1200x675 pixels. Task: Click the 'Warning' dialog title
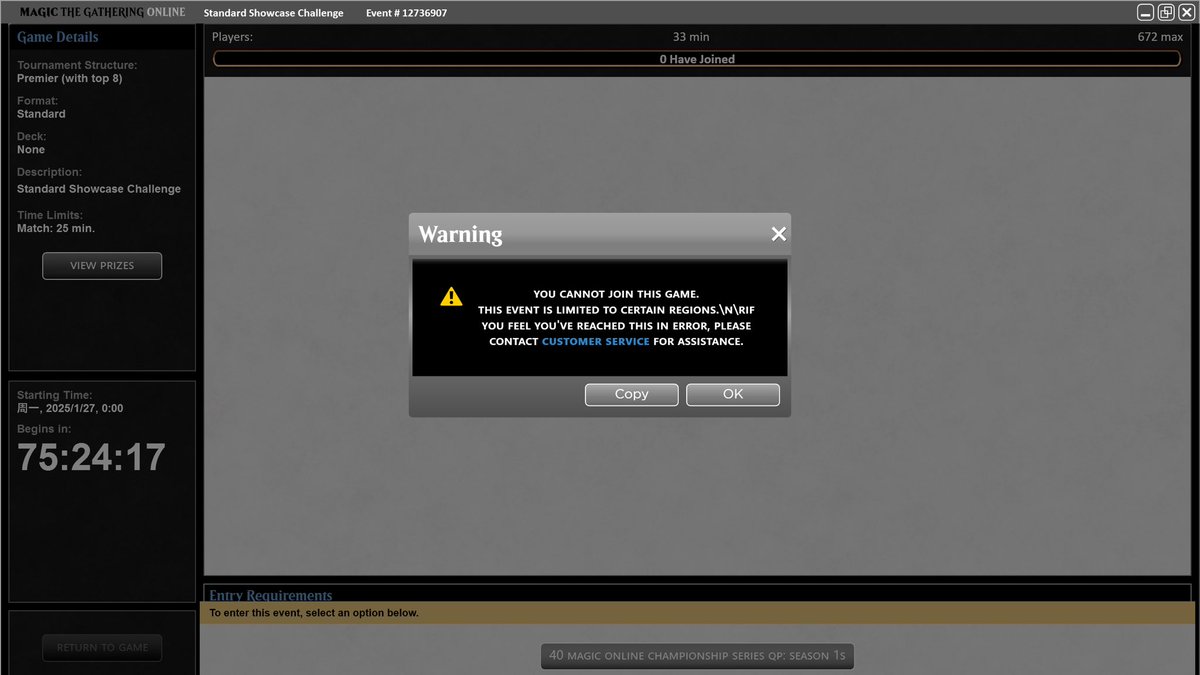click(x=460, y=234)
